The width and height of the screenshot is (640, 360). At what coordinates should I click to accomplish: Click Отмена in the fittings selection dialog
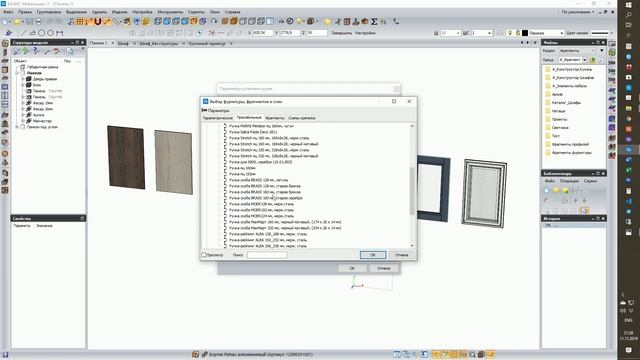pos(402,255)
